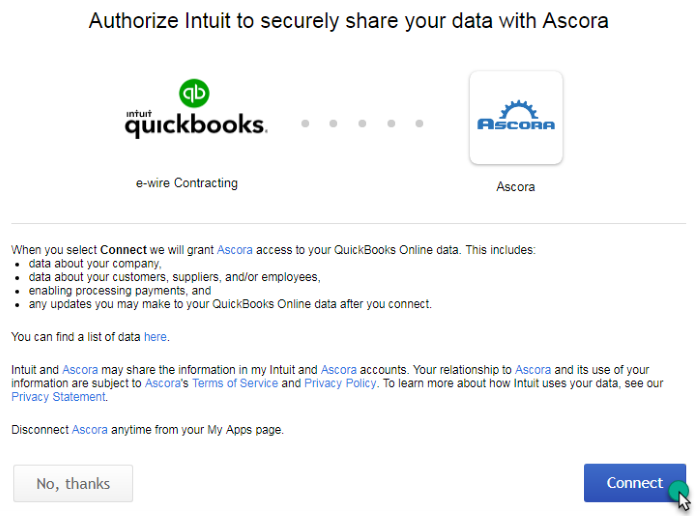Click the Ascora gear logo tile
700x516 pixels.
(x=516, y=117)
